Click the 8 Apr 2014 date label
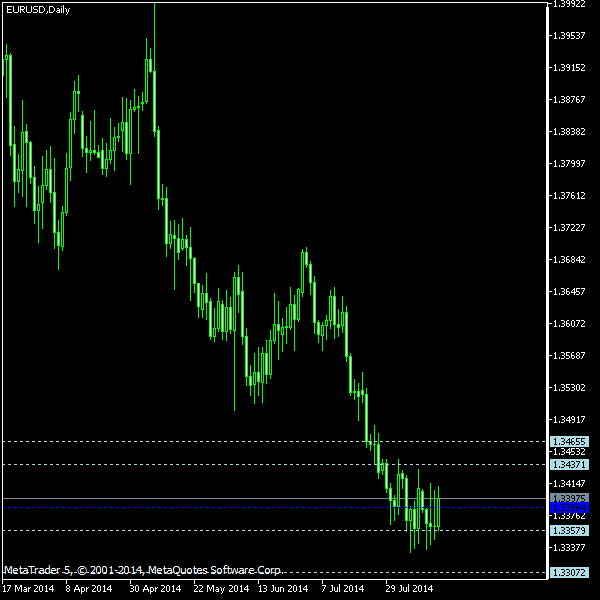This screenshot has height=600, width=600. point(89,589)
